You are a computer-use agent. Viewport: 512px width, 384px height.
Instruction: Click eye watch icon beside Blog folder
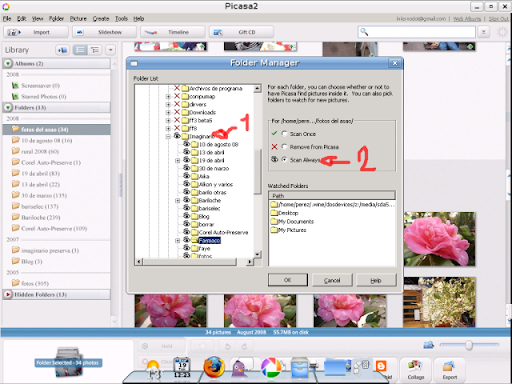pos(187,216)
